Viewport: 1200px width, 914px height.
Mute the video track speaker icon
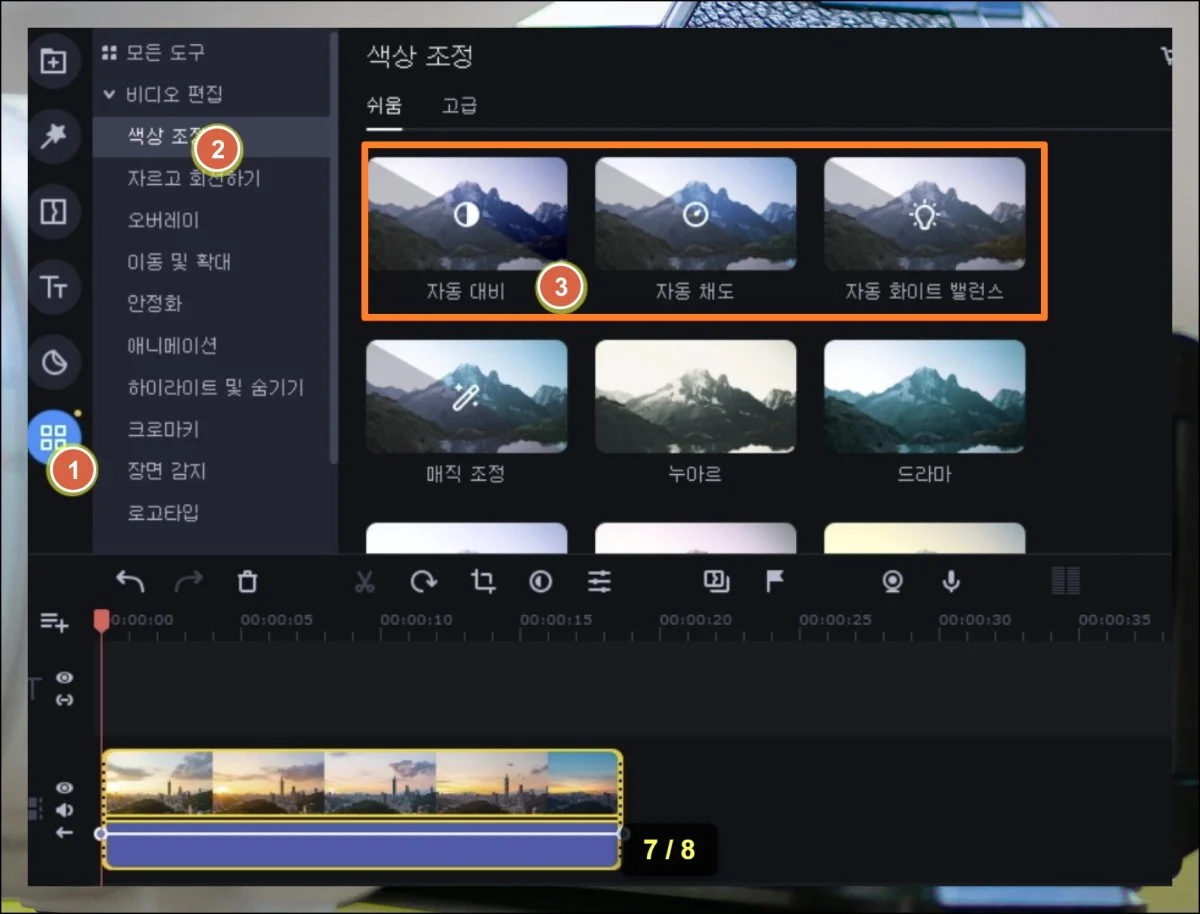pyautogui.click(x=64, y=810)
